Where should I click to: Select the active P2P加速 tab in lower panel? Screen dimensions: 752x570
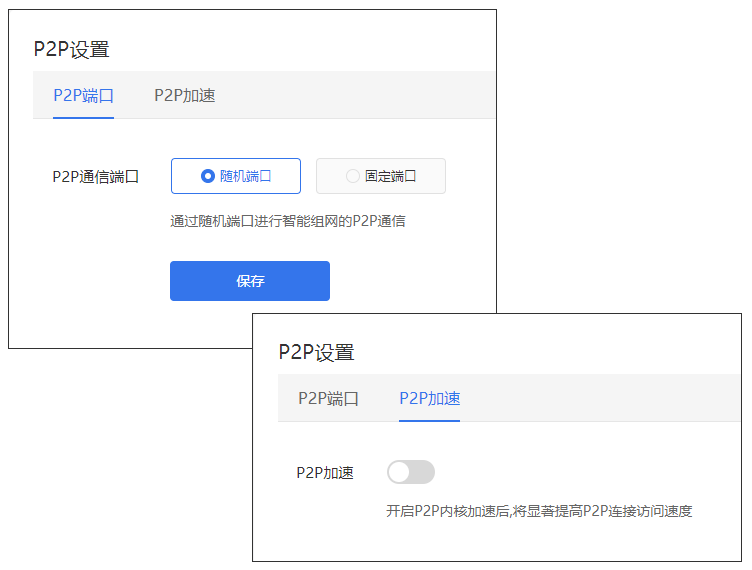[430, 398]
